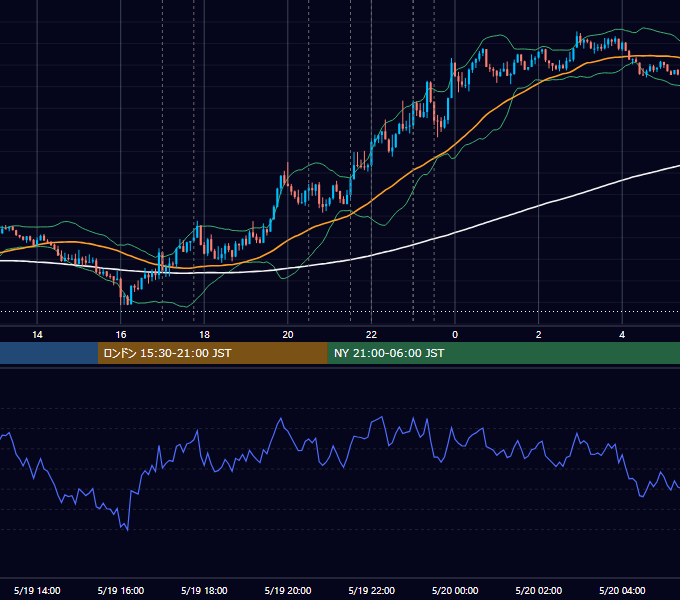Viewport: 680px width, 600px height.
Task: Click the 5/19 22:00 time label
Action: 372,590
